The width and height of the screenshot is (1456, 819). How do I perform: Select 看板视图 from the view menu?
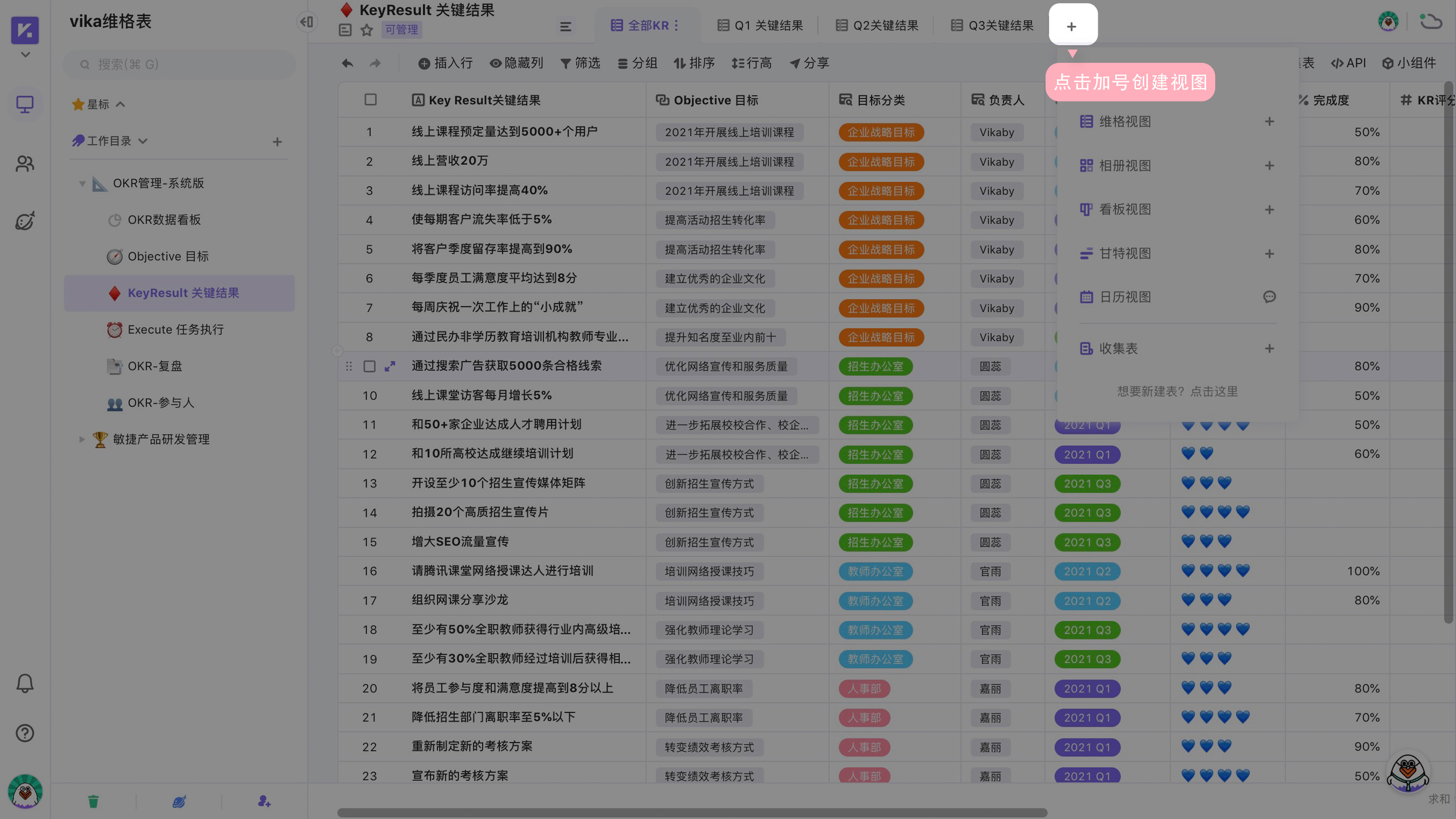click(1124, 209)
